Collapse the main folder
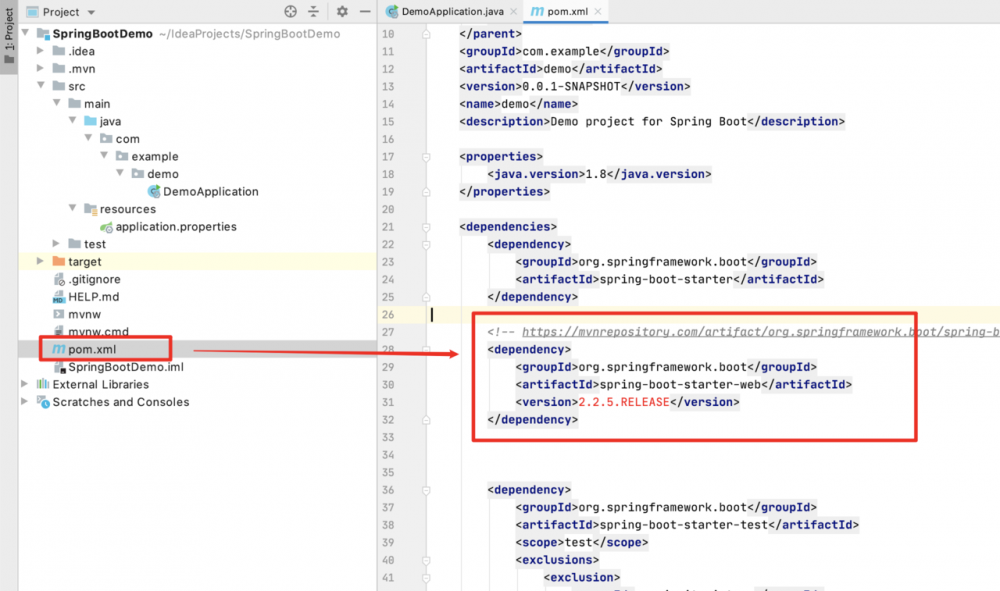The height and width of the screenshot is (591, 1000). pyautogui.click(x=57, y=103)
